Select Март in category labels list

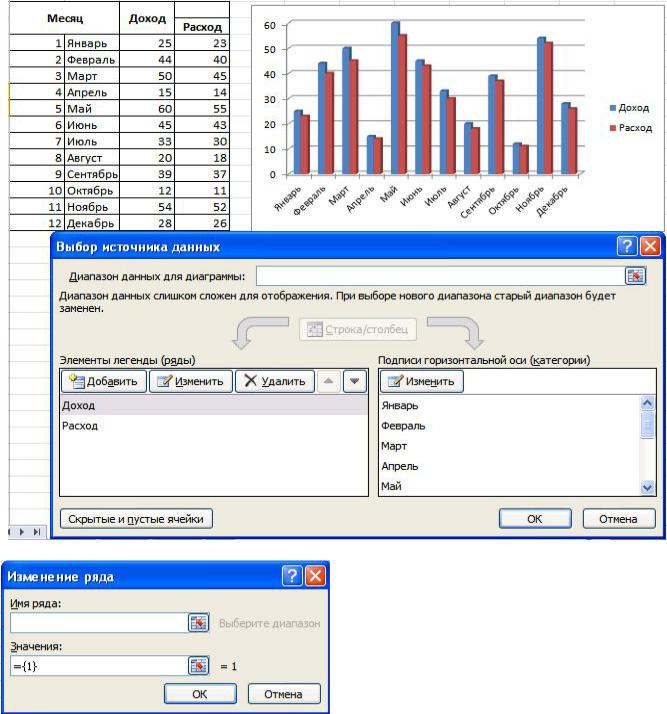[509, 446]
